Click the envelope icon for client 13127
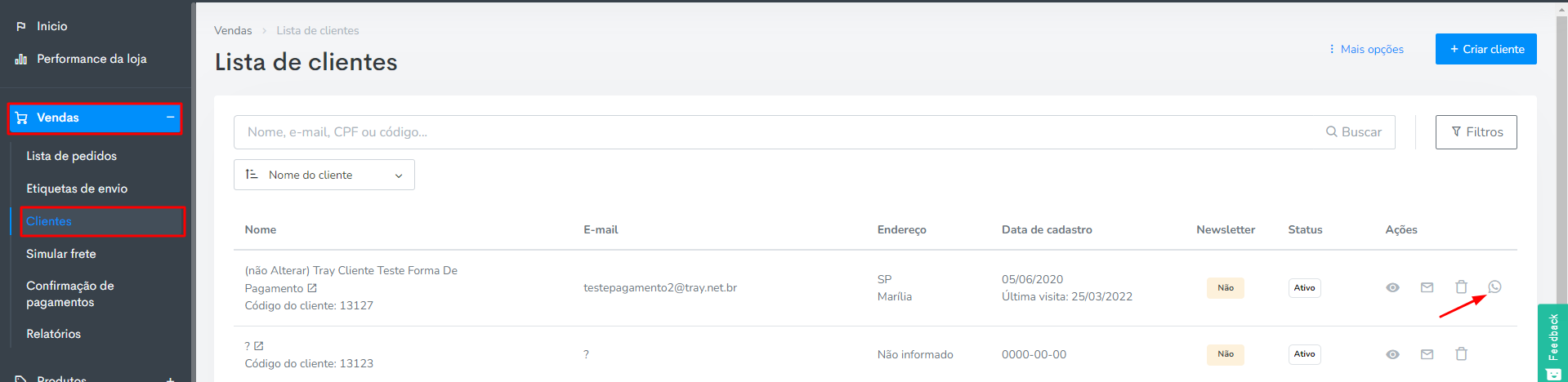The width and height of the screenshot is (1568, 382). pyautogui.click(x=1427, y=287)
